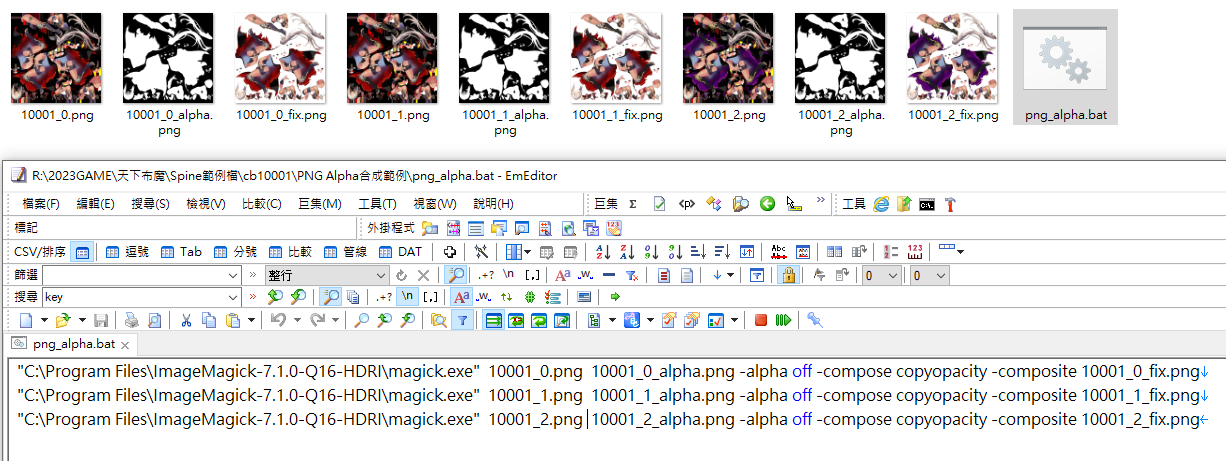
Task: Click the red hammer tool icon
Action: [x=950, y=204]
